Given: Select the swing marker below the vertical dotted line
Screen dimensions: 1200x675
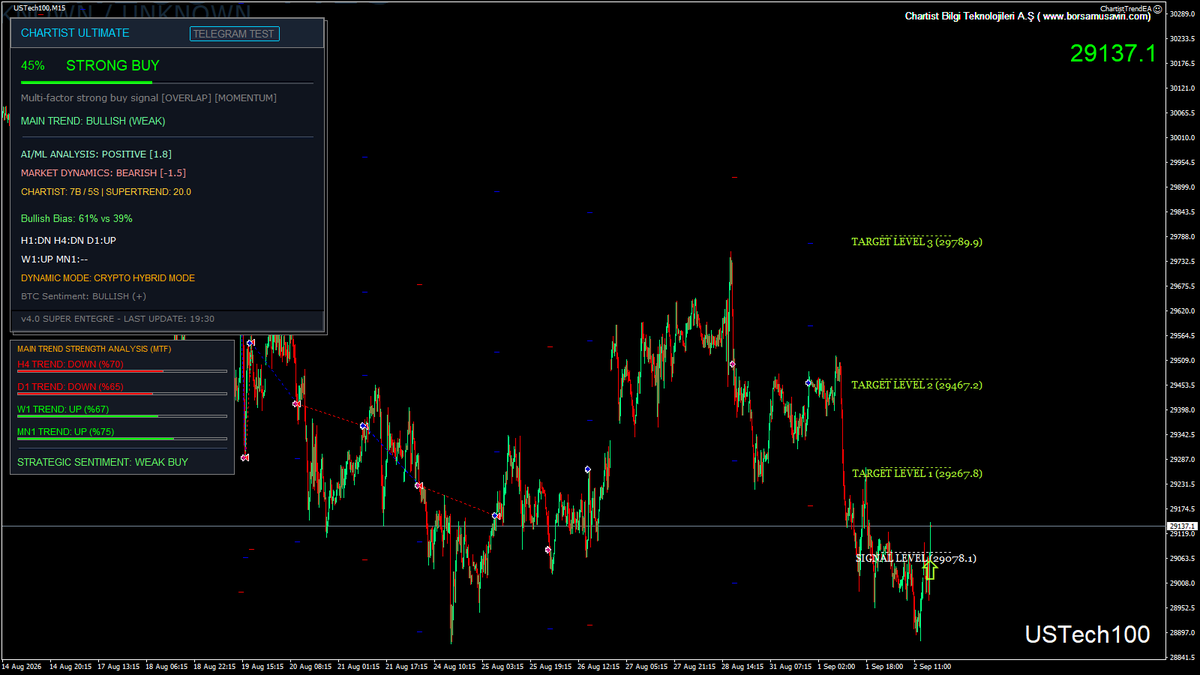Looking at the screenshot, I should pyautogui.click(x=244, y=458).
